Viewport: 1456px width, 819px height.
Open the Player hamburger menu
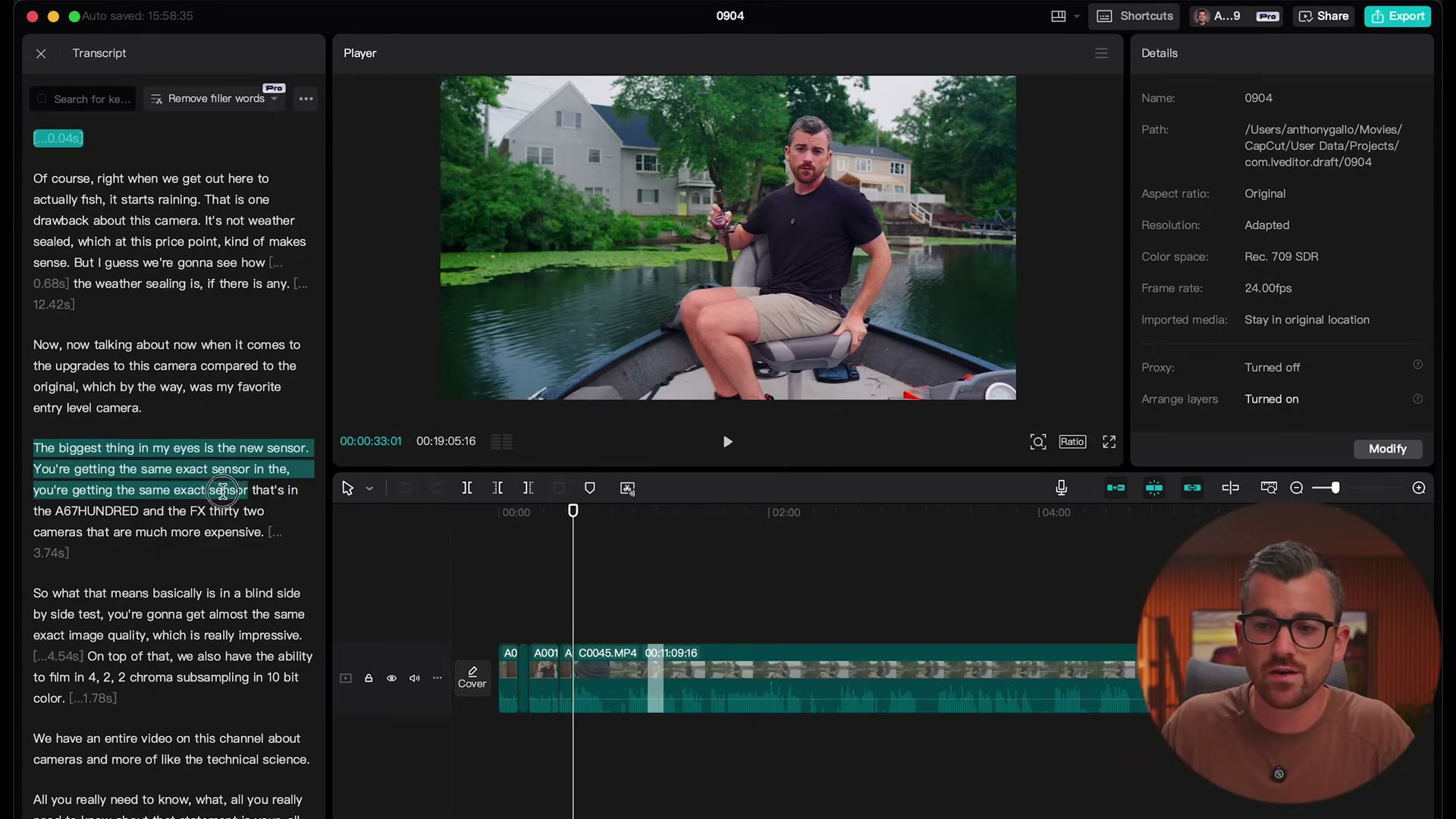[x=1102, y=53]
